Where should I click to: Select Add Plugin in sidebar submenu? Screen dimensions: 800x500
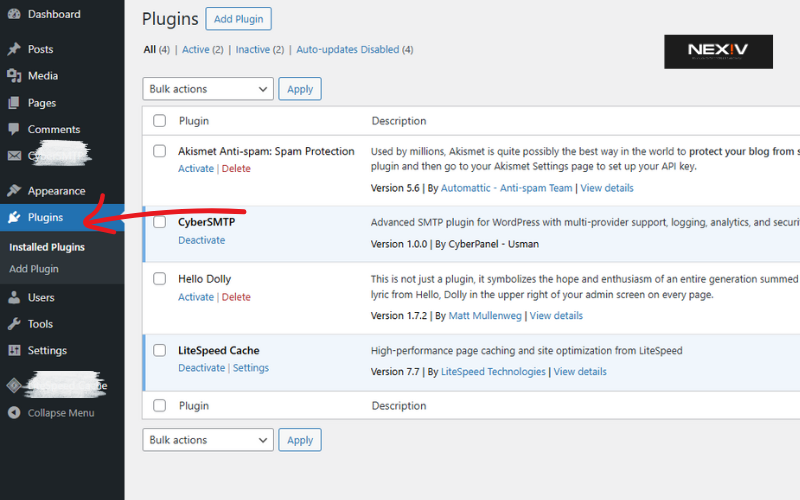coord(34,269)
